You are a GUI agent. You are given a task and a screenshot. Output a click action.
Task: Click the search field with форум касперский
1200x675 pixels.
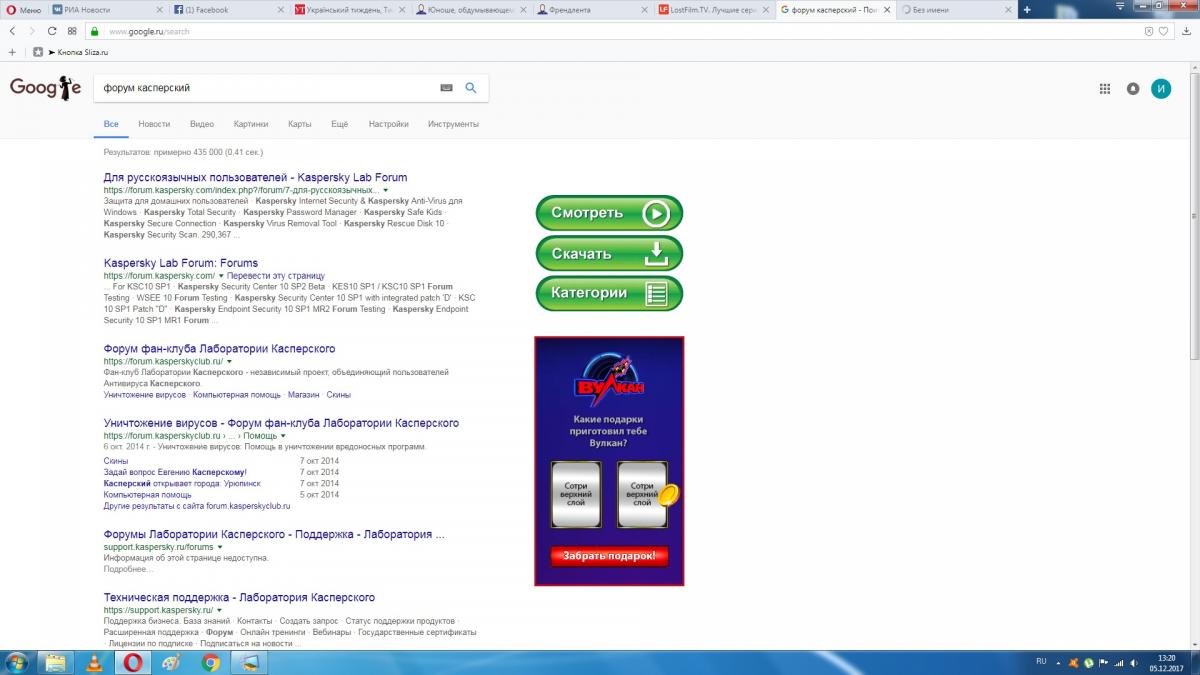[265, 88]
